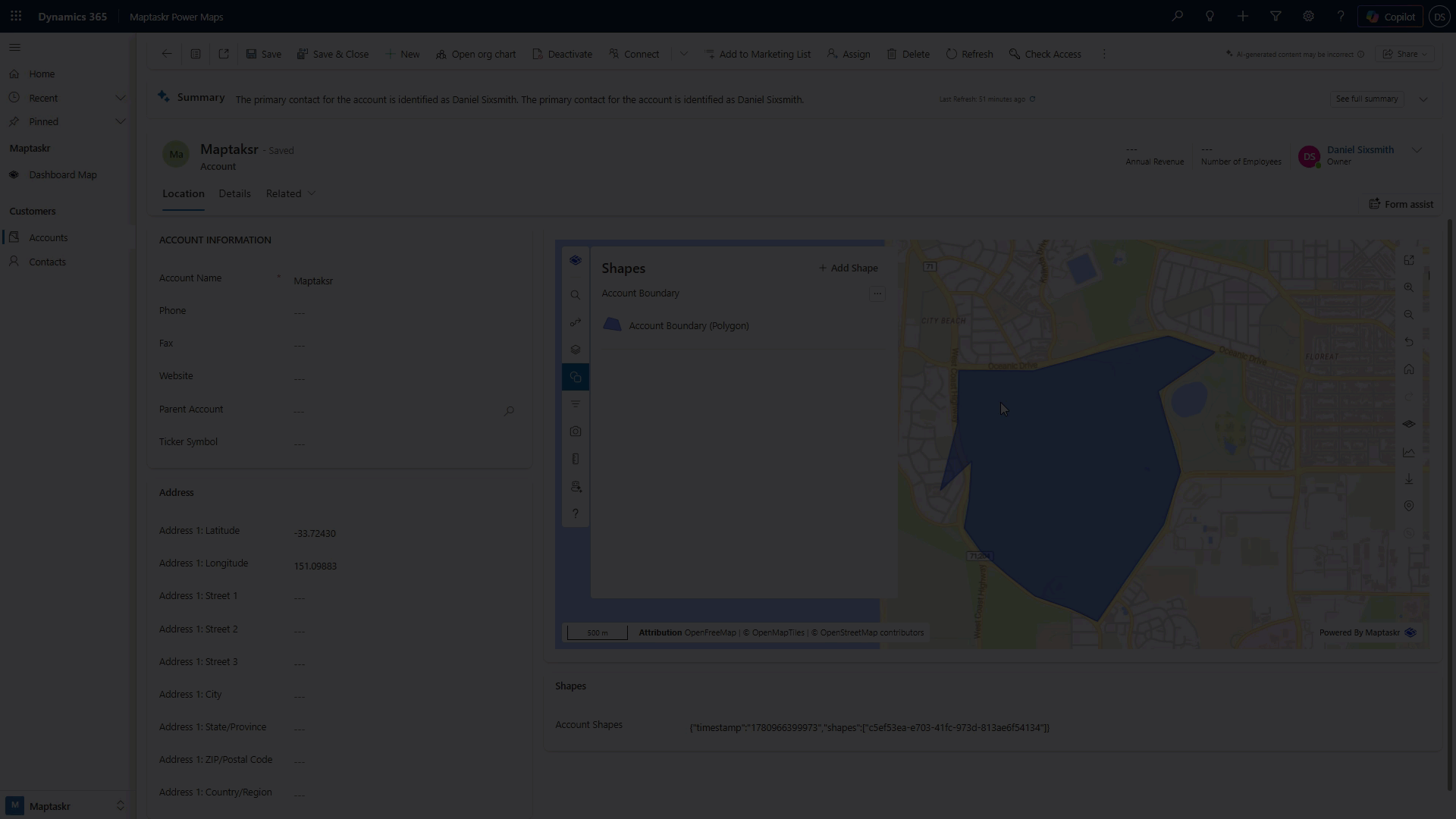Refresh the summary last-refresh icon

[1032, 99]
